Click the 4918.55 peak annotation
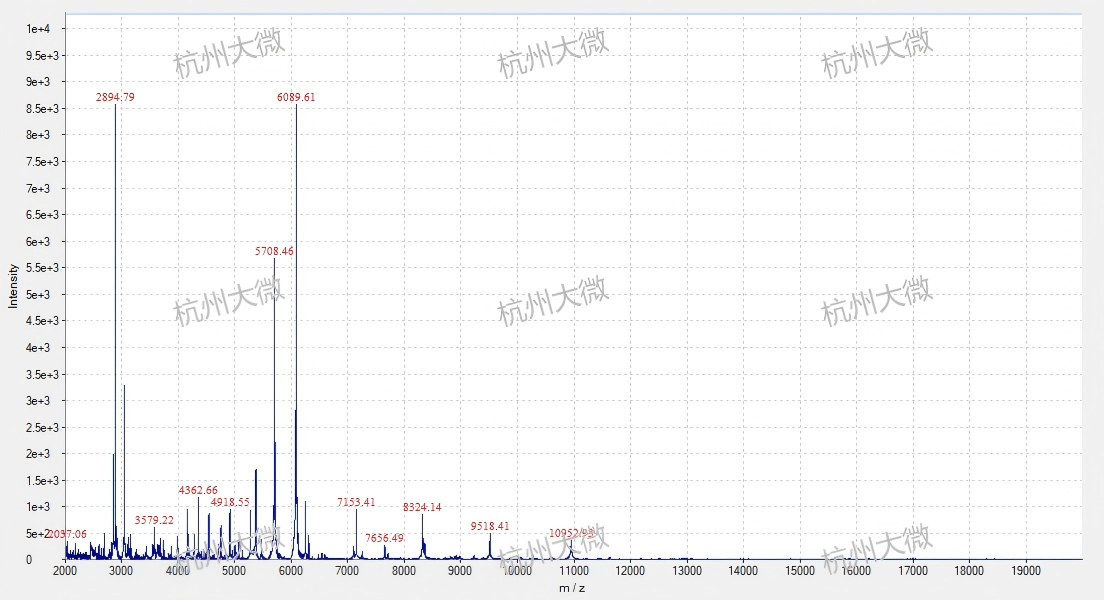Image resolution: width=1104 pixels, height=600 pixels. (230, 502)
